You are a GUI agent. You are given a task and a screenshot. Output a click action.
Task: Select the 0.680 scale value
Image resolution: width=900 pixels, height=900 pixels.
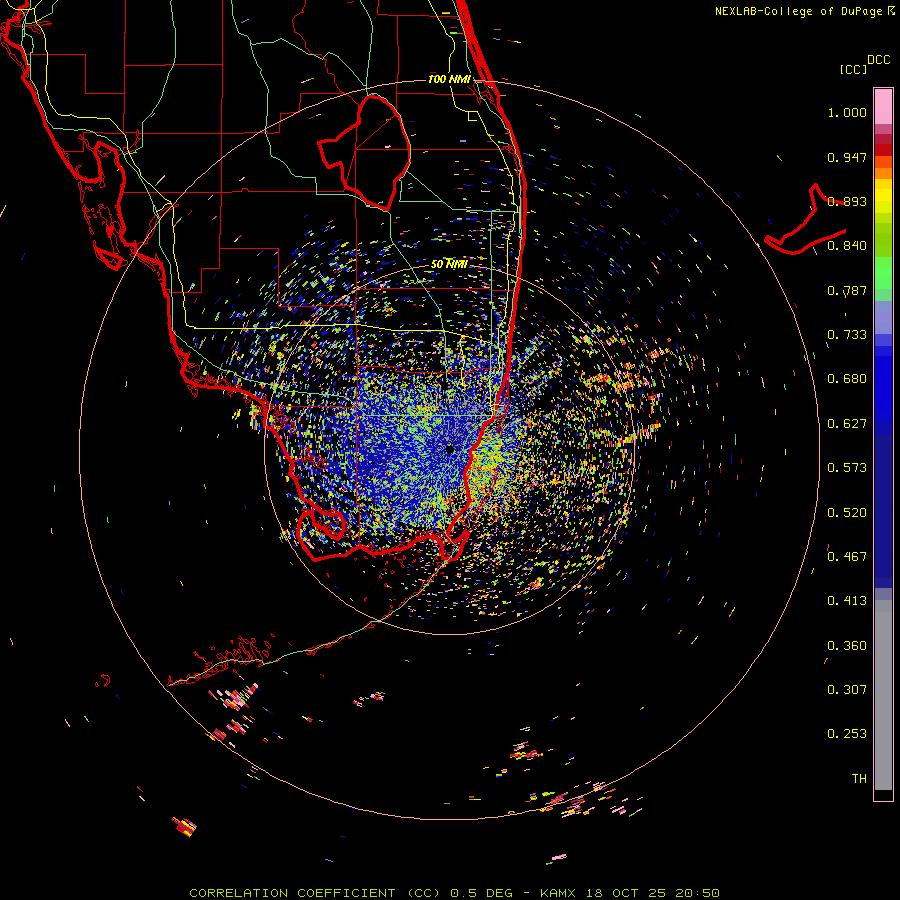click(x=847, y=379)
